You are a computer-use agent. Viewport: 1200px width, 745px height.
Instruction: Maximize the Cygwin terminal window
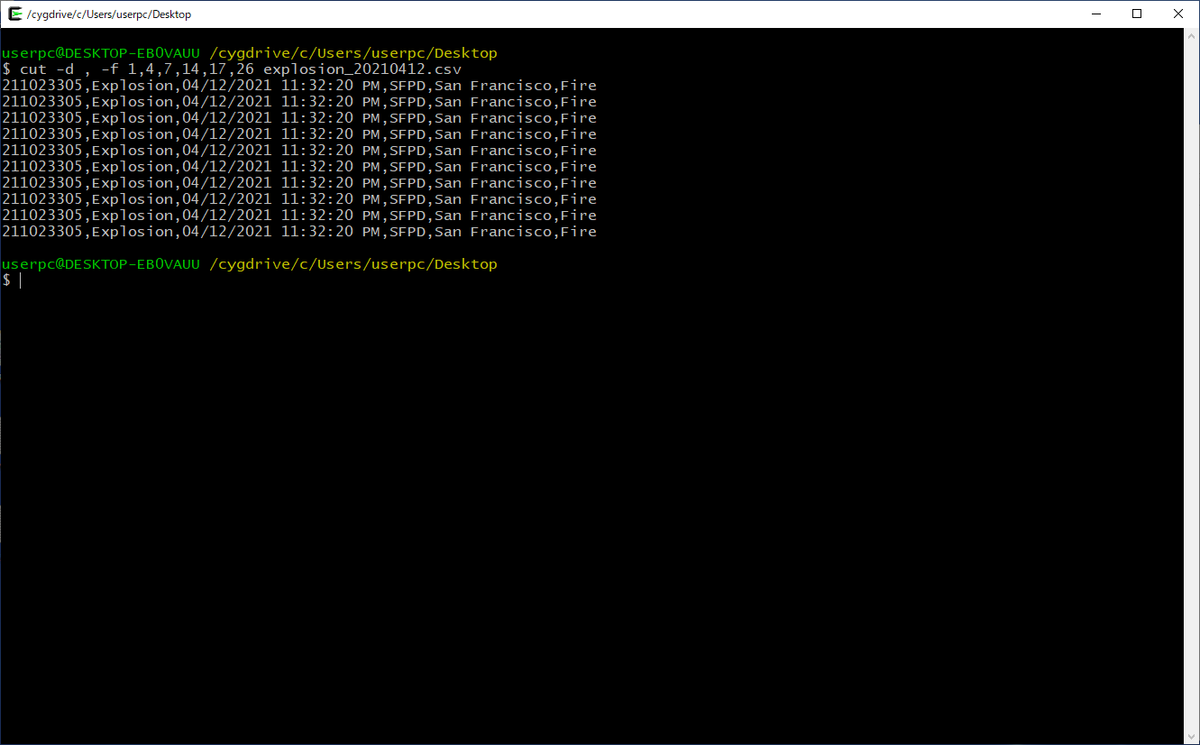(x=1137, y=14)
